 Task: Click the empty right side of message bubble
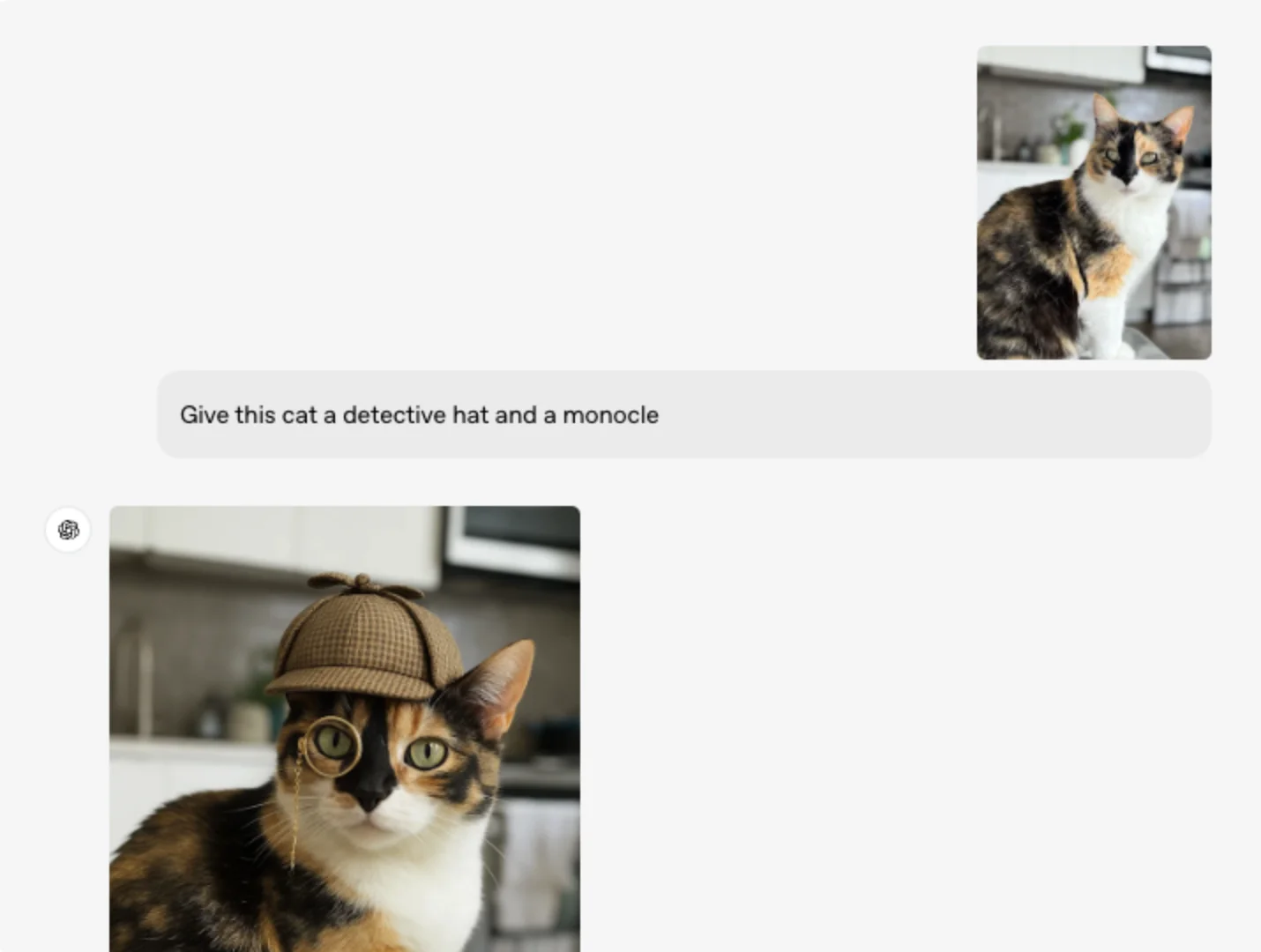[x=970, y=415]
